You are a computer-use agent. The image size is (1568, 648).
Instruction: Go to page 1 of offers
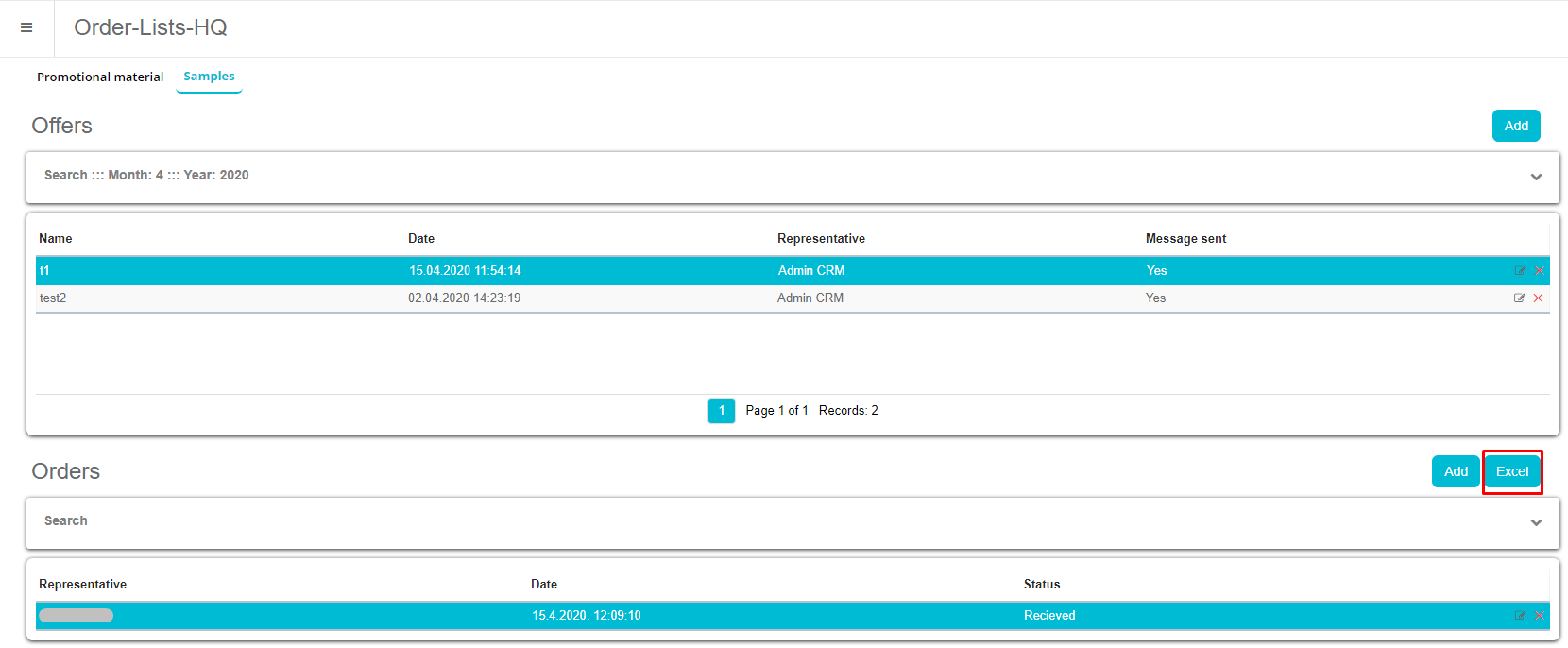[x=722, y=411]
